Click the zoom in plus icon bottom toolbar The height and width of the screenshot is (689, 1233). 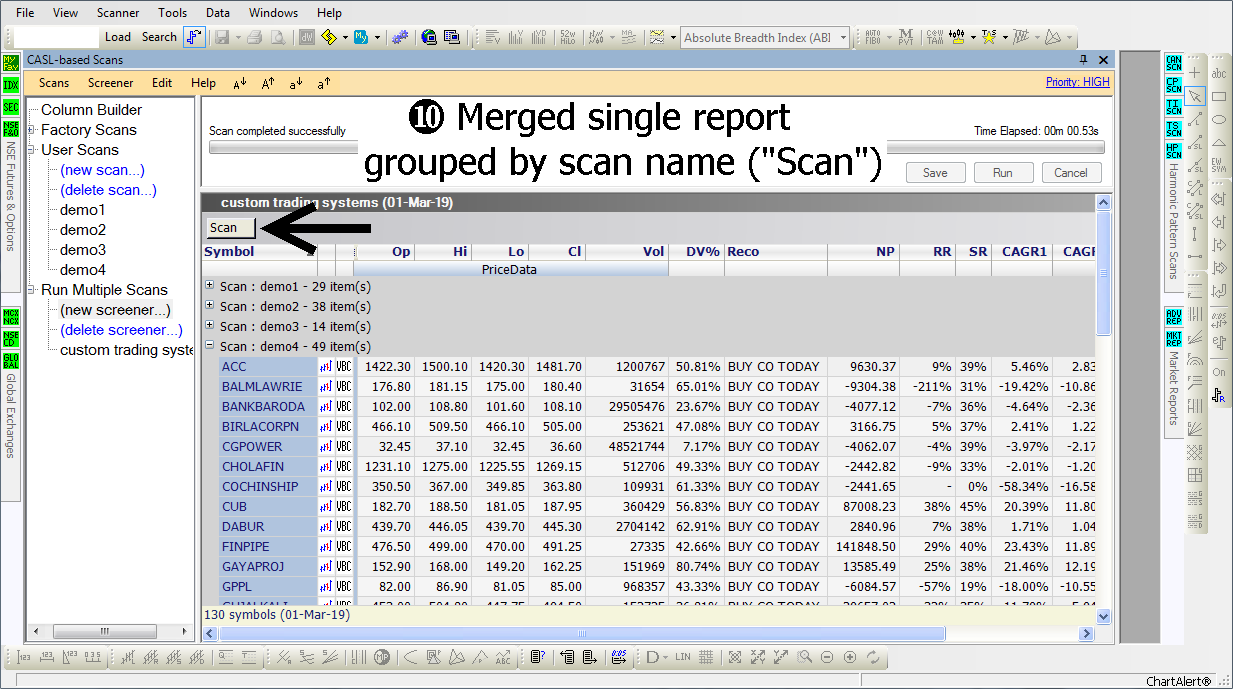(850, 657)
